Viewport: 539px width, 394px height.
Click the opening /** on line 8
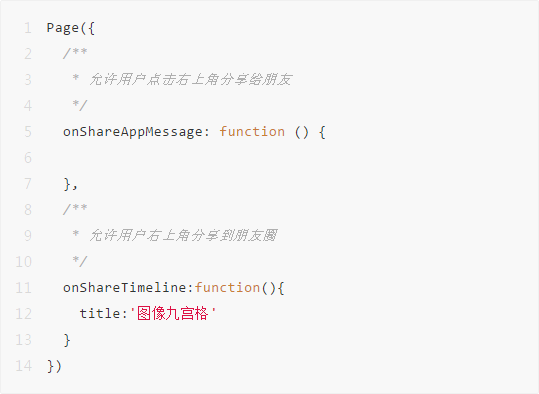pyautogui.click(x=75, y=209)
